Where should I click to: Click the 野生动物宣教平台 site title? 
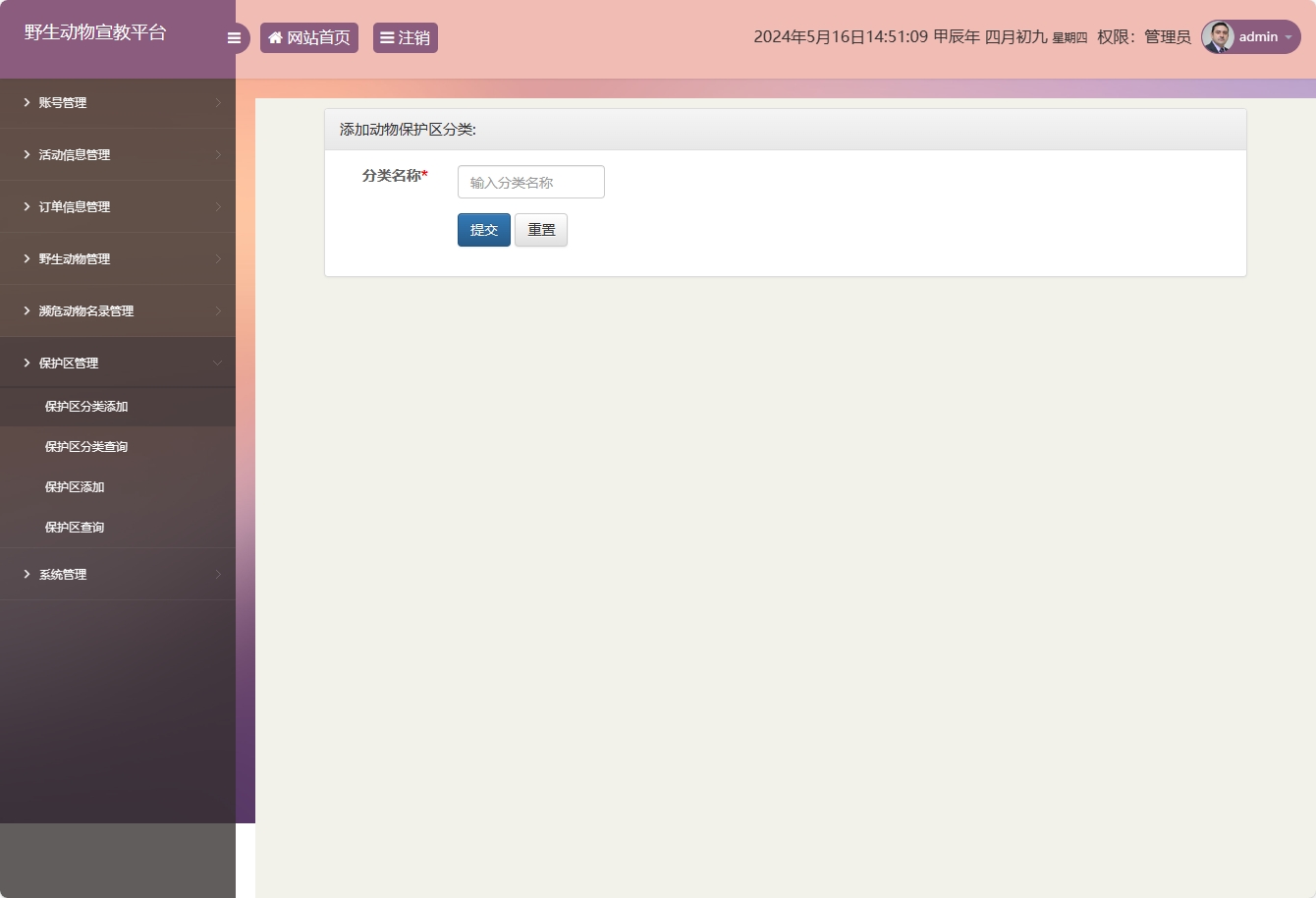pyautogui.click(x=95, y=32)
